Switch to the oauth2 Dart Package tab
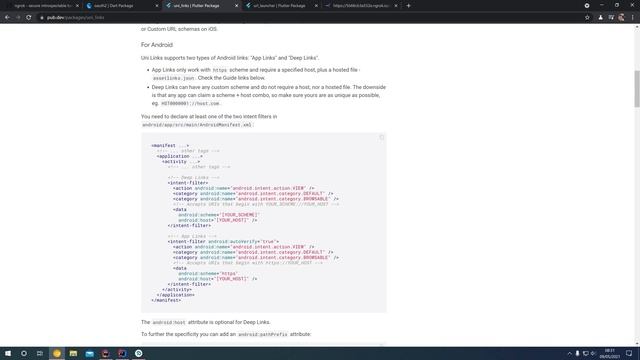640x360 pixels. [x=121, y=6]
